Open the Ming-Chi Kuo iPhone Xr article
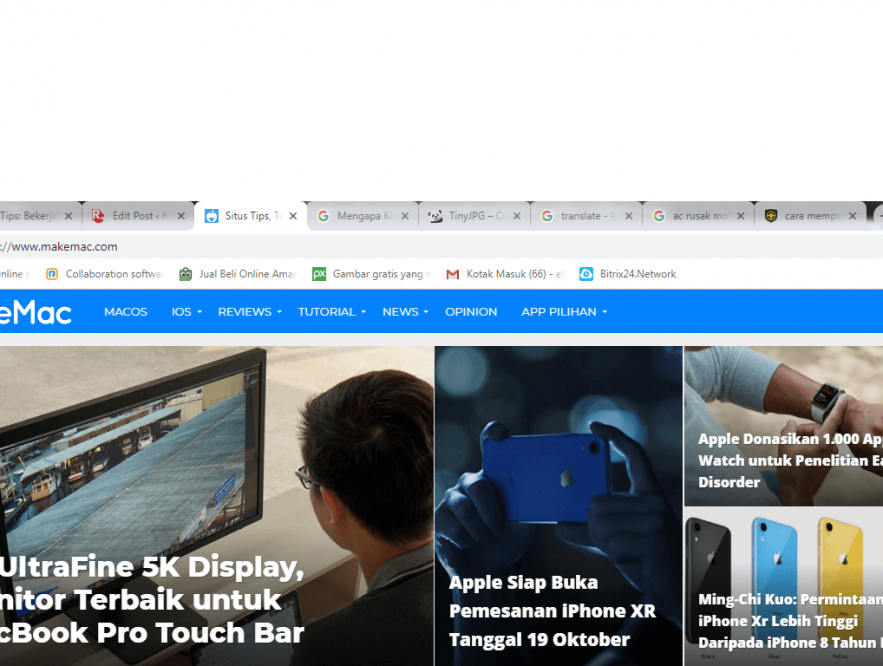The width and height of the screenshot is (883, 666). coord(790,621)
